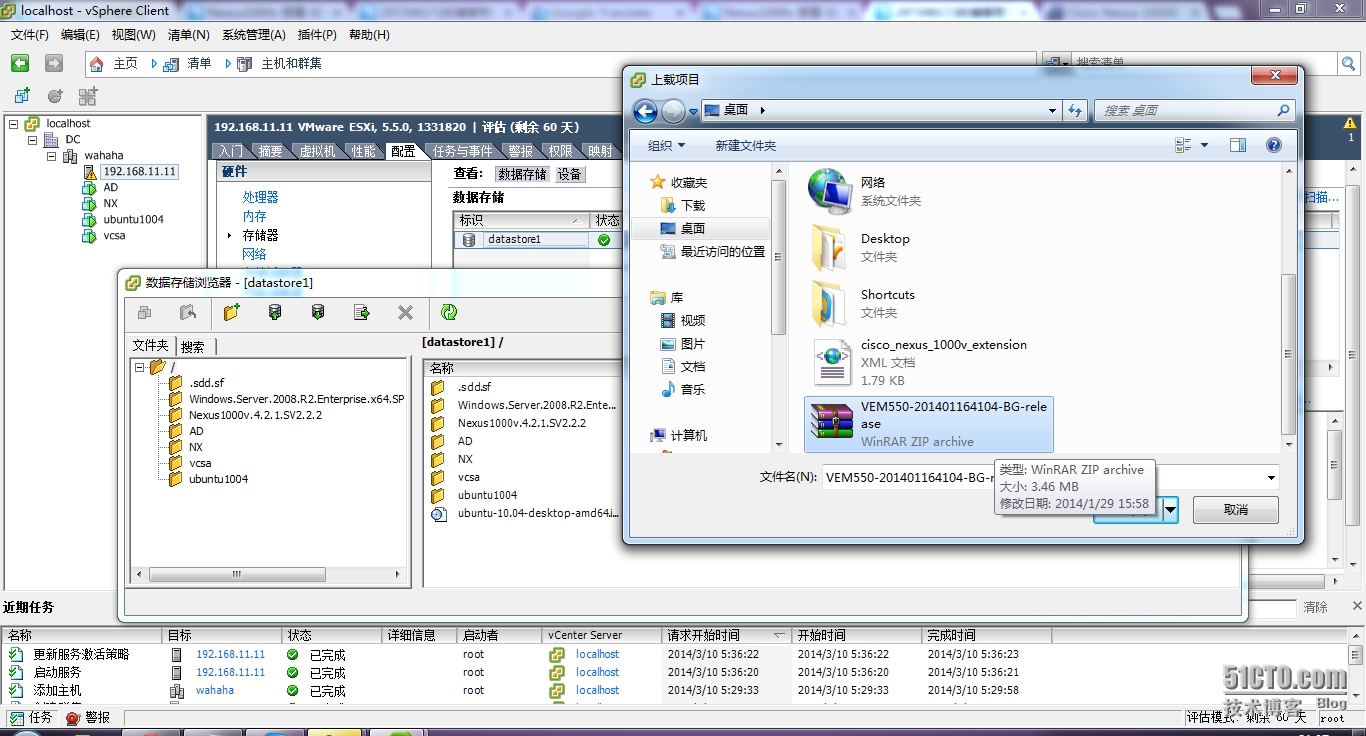Open the 视图(W) menu
The width and height of the screenshot is (1366, 736).
[x=133, y=35]
